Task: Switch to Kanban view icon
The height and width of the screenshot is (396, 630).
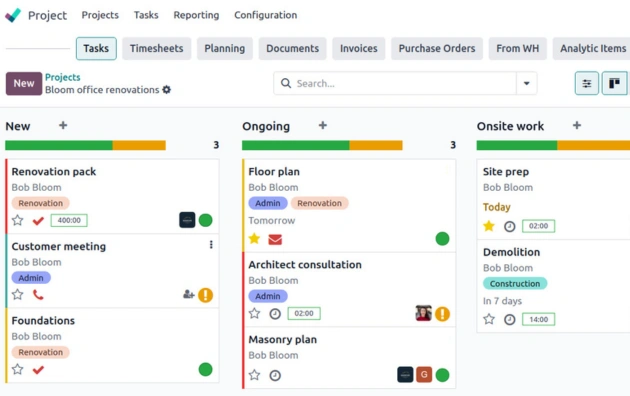Action: click(614, 83)
